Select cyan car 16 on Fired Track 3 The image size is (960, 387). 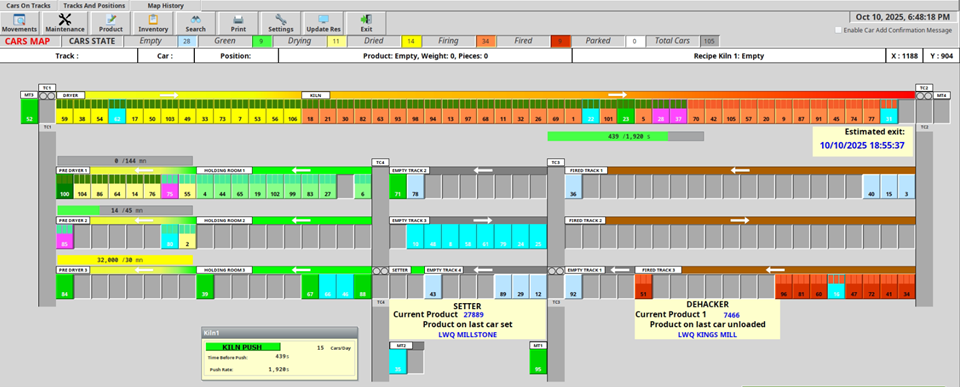[836, 286]
